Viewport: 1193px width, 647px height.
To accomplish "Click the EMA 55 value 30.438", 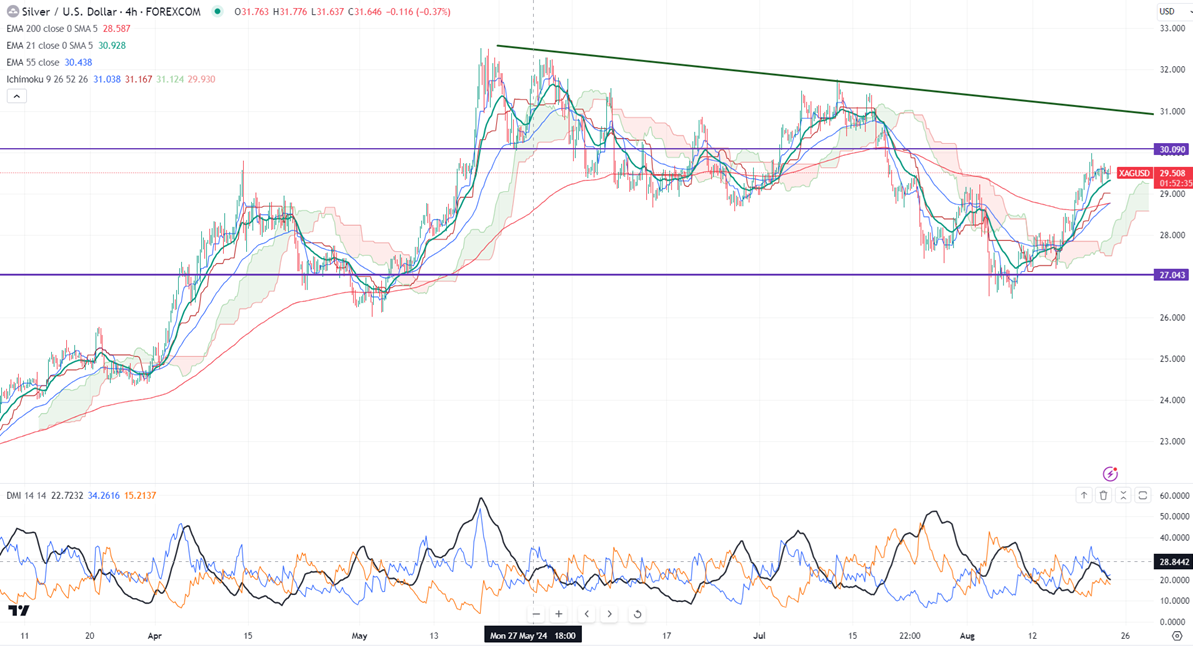I will coord(78,62).
